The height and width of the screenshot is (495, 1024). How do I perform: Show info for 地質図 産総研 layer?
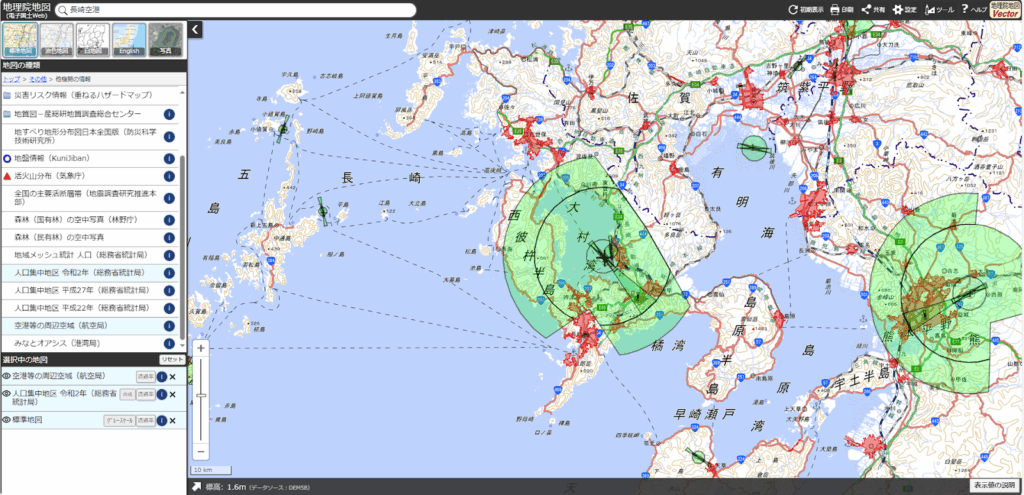click(x=169, y=114)
